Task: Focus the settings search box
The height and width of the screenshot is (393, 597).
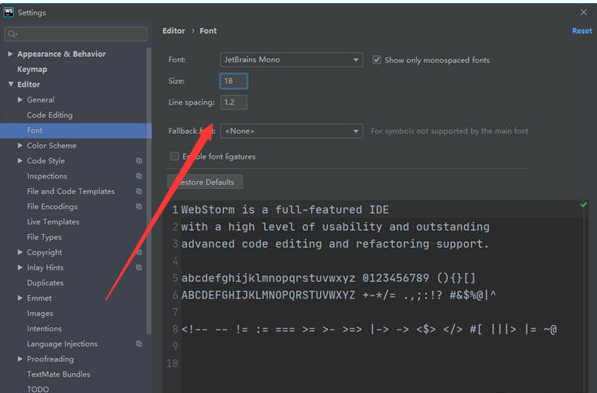Action: [x=76, y=34]
